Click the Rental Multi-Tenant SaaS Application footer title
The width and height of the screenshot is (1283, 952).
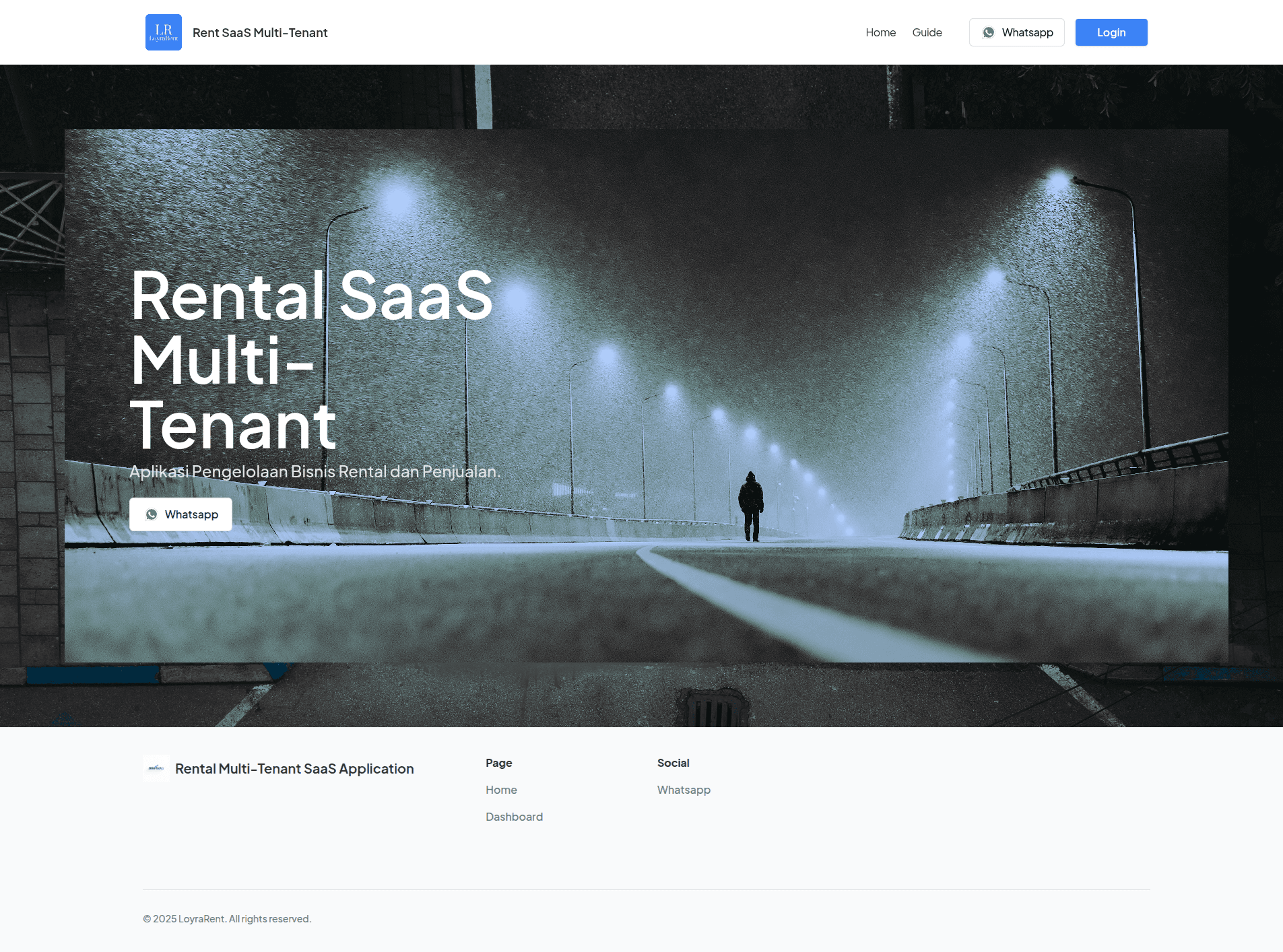click(x=294, y=768)
